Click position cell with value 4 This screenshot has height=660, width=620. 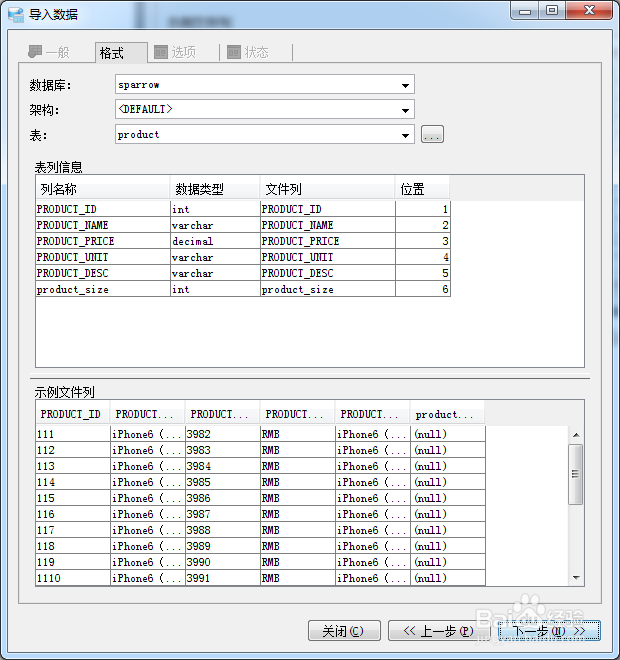click(x=423, y=257)
